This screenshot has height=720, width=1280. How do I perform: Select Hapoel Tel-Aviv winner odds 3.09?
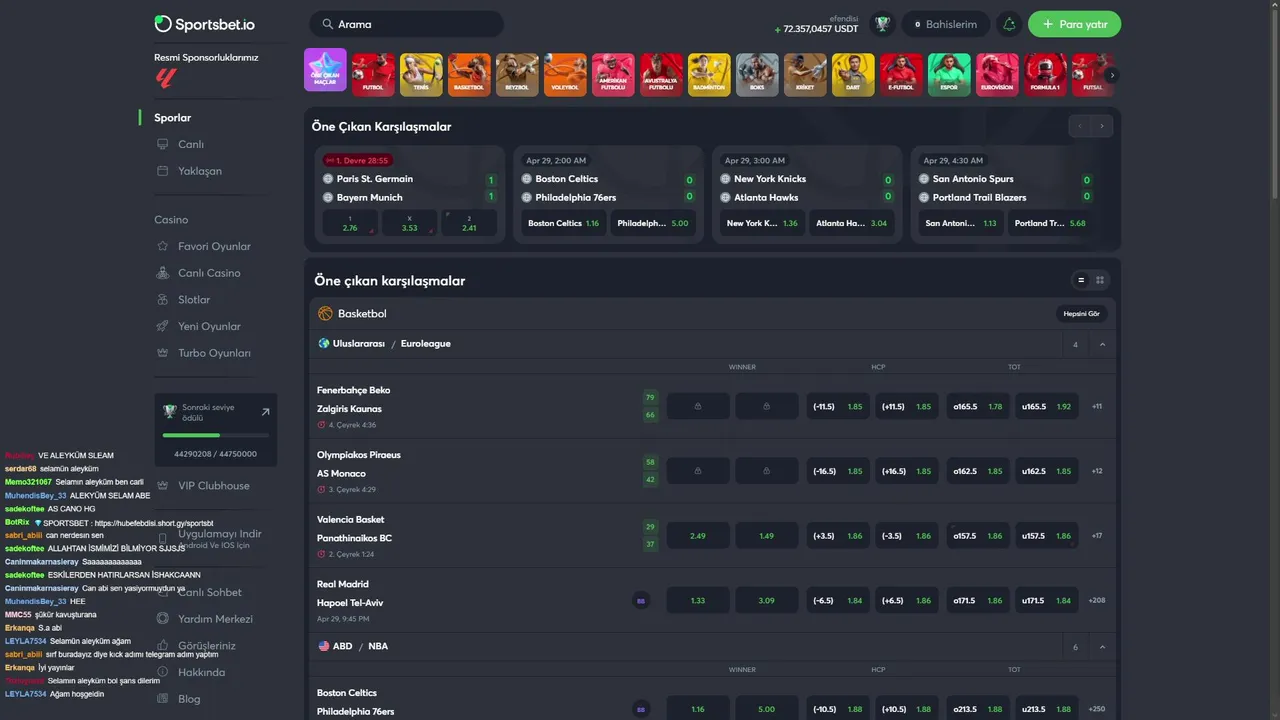point(767,601)
